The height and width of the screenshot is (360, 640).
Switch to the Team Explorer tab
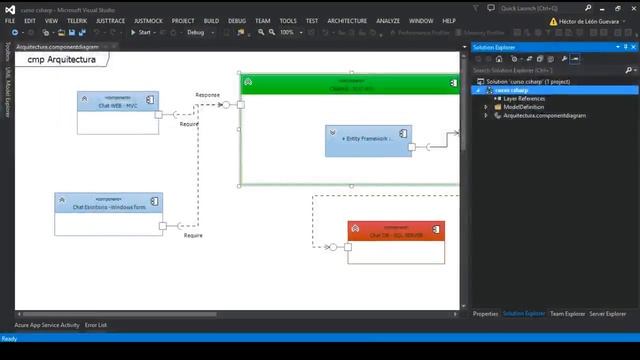pyautogui.click(x=567, y=314)
